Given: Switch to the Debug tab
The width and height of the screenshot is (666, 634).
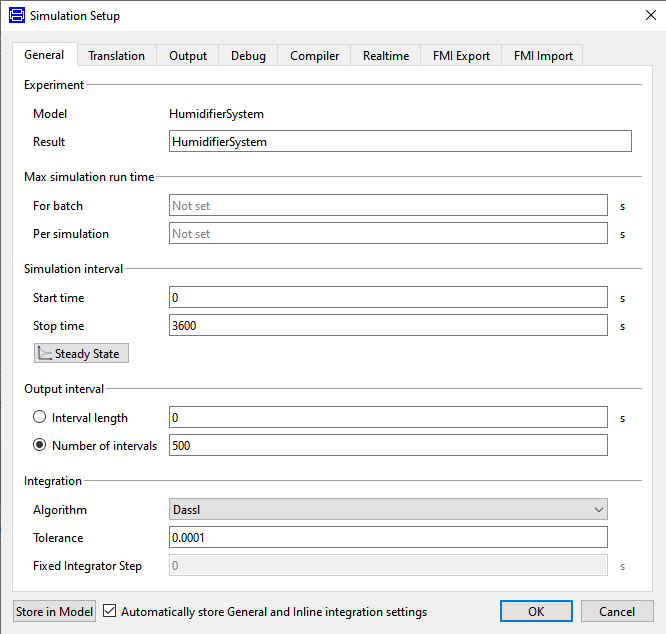Looking at the screenshot, I should (248, 56).
